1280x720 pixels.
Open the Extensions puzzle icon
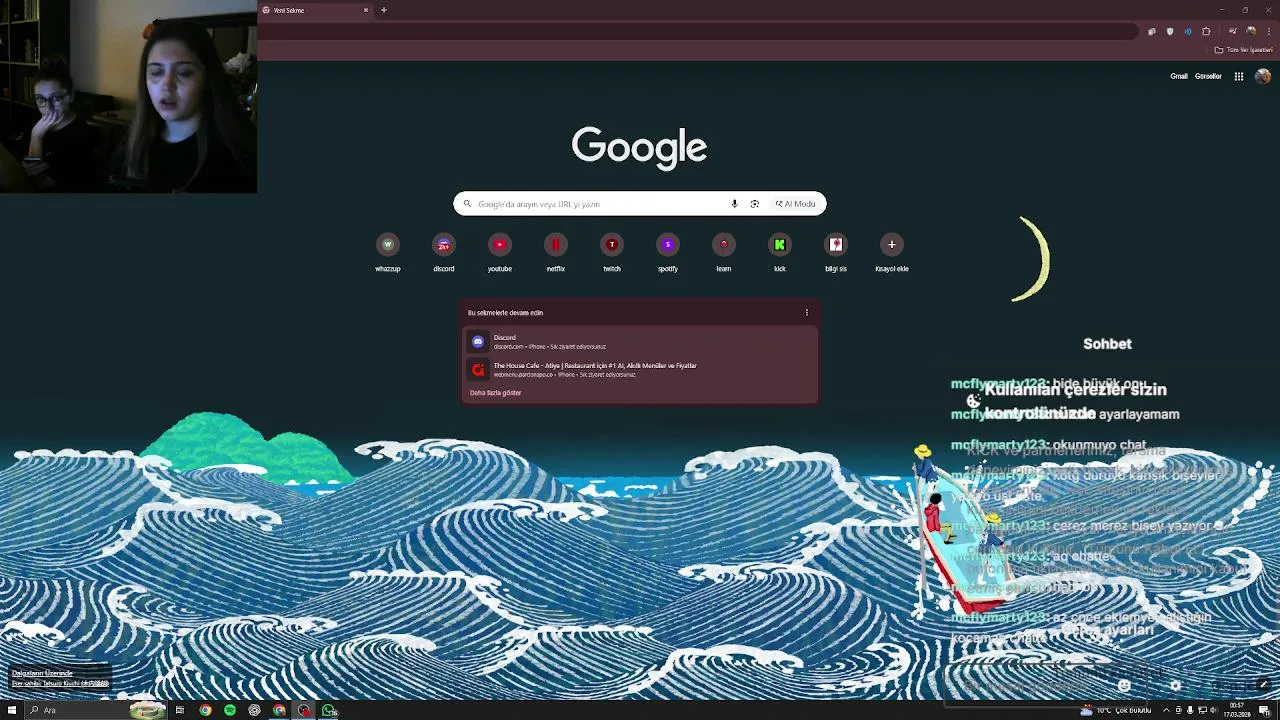(x=1206, y=31)
